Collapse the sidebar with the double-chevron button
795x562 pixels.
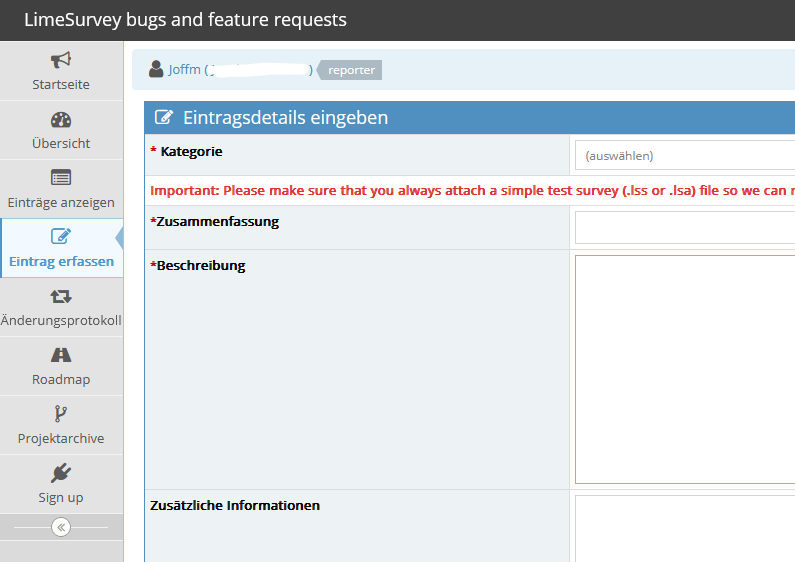[61, 527]
